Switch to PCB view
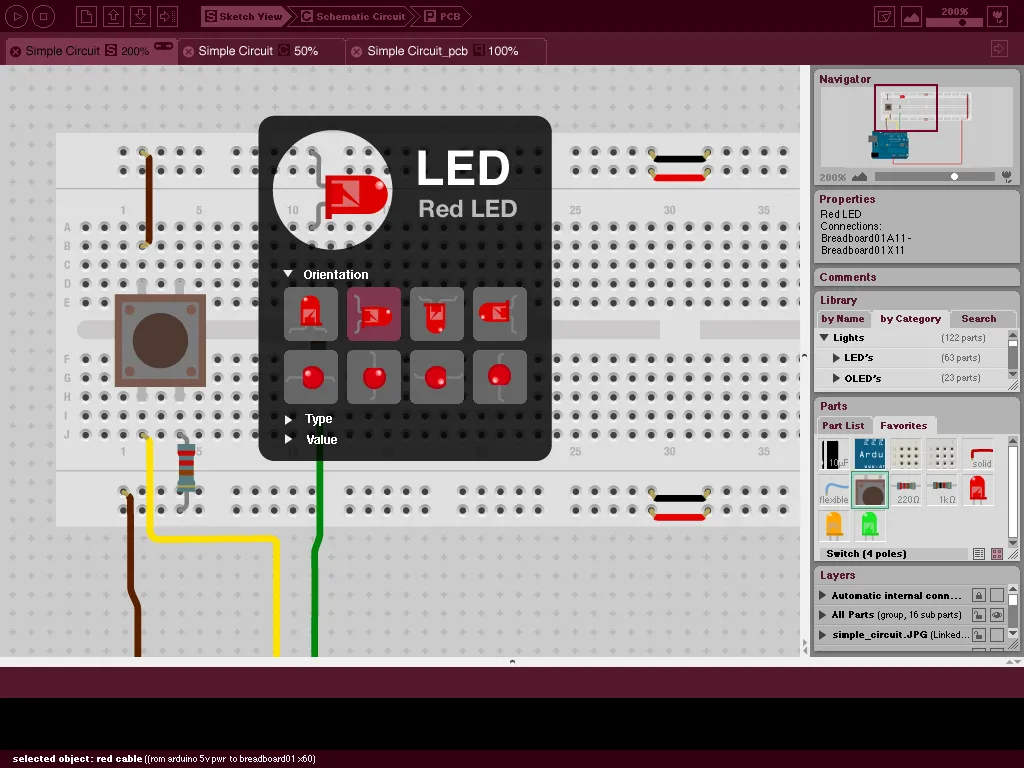Image resolution: width=1024 pixels, height=768 pixels. click(443, 16)
